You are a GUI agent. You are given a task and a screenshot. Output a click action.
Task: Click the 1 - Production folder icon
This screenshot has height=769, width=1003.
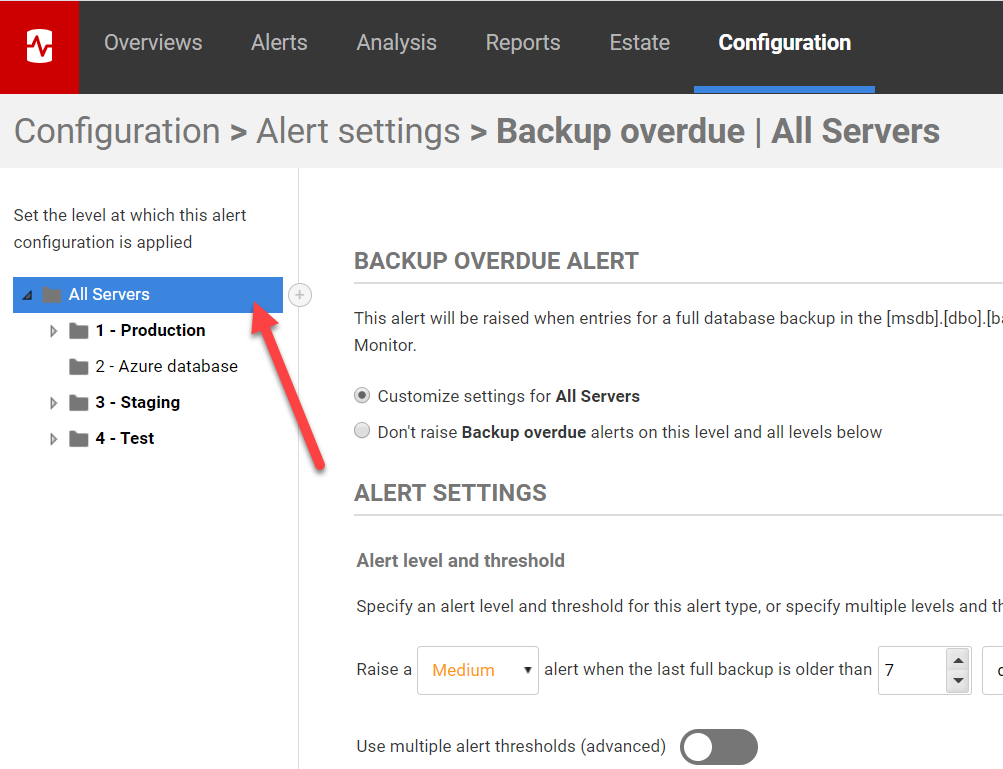click(79, 331)
